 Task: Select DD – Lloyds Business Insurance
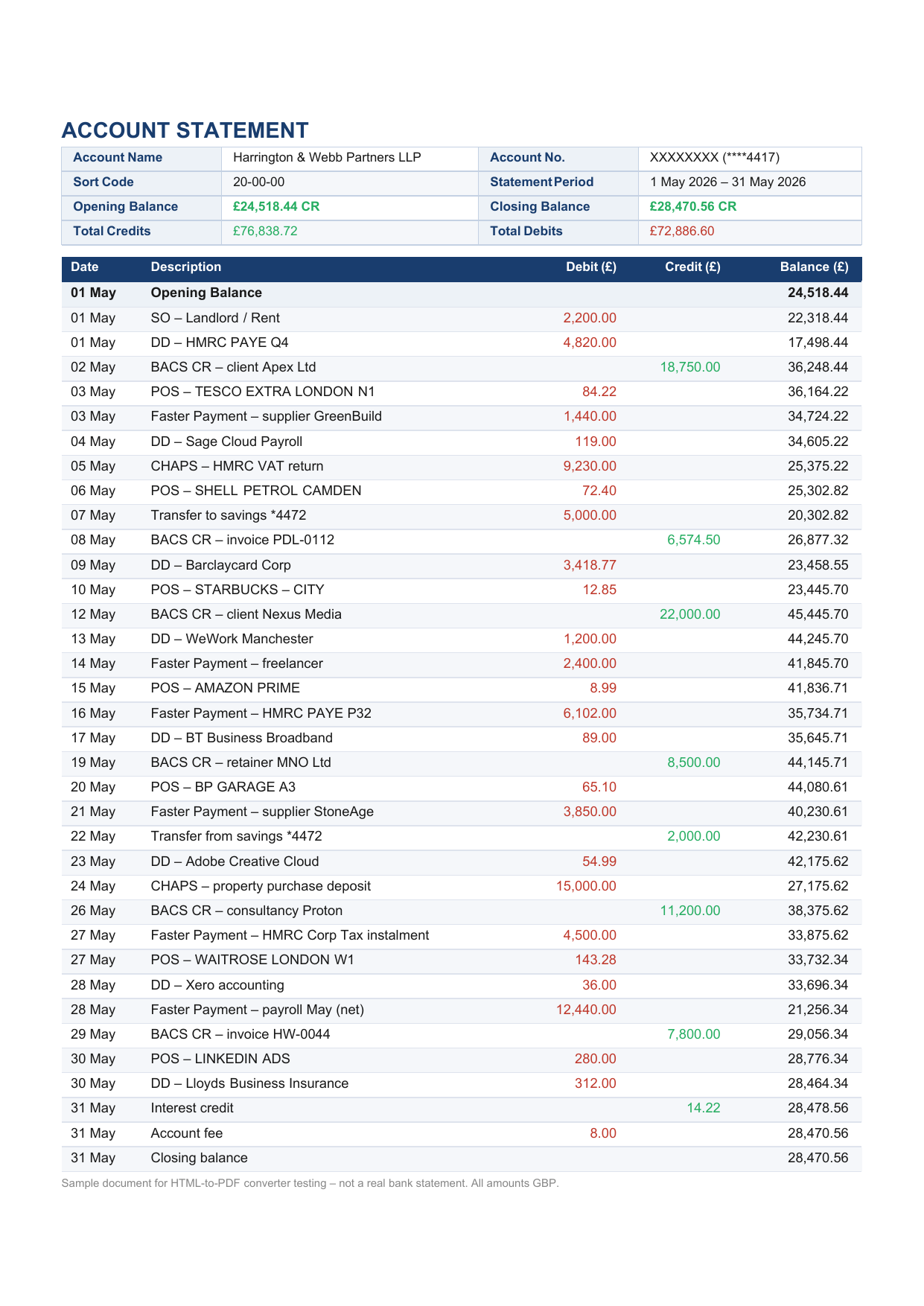pos(249,1083)
